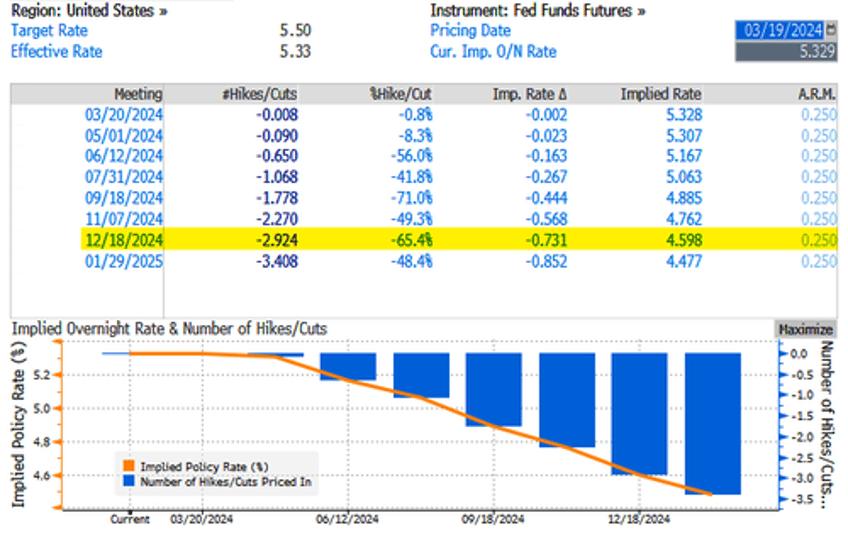Click the orange Implied Policy Rate legend swatch
The height and width of the screenshot is (537, 848).
129,466
